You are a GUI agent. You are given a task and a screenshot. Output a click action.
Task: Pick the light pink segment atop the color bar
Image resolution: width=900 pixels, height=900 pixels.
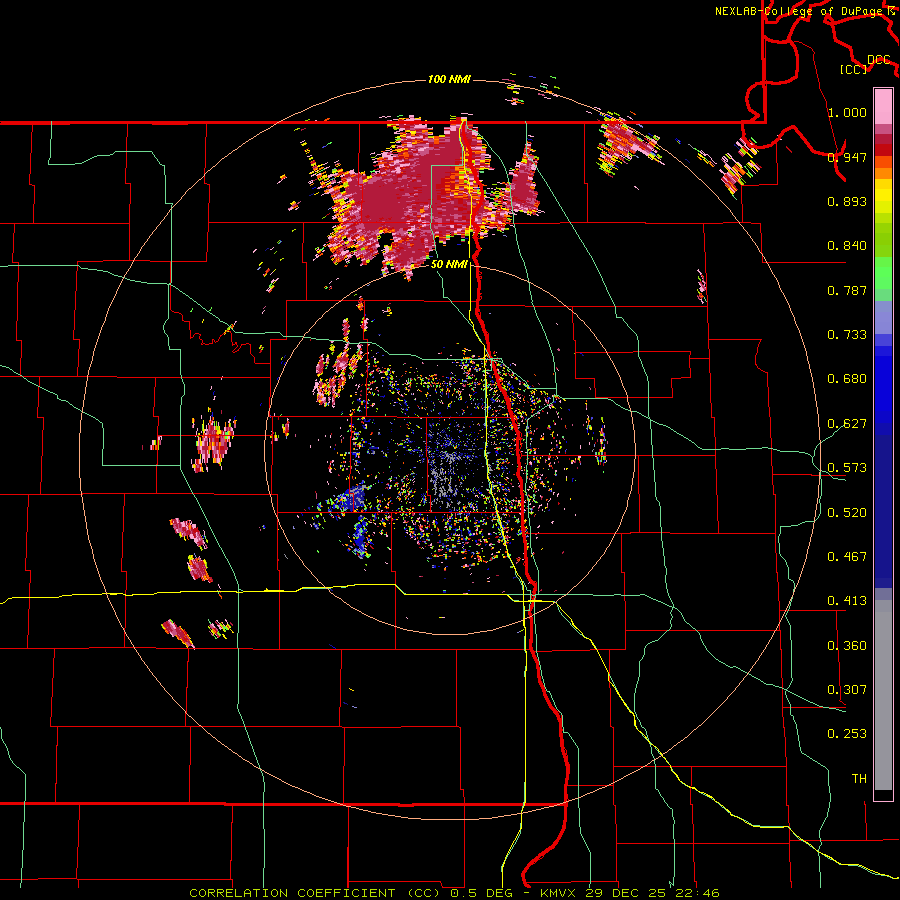[x=883, y=106]
